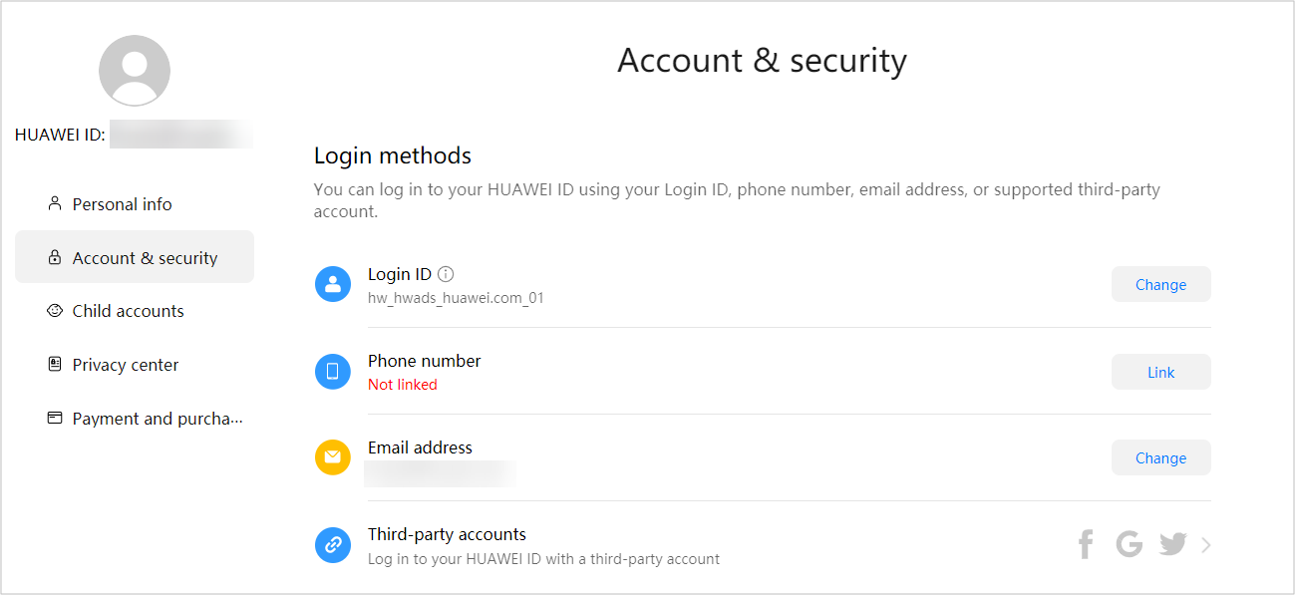Expand the Third-party accounts row chevron
1295x595 pixels.
(1204, 544)
